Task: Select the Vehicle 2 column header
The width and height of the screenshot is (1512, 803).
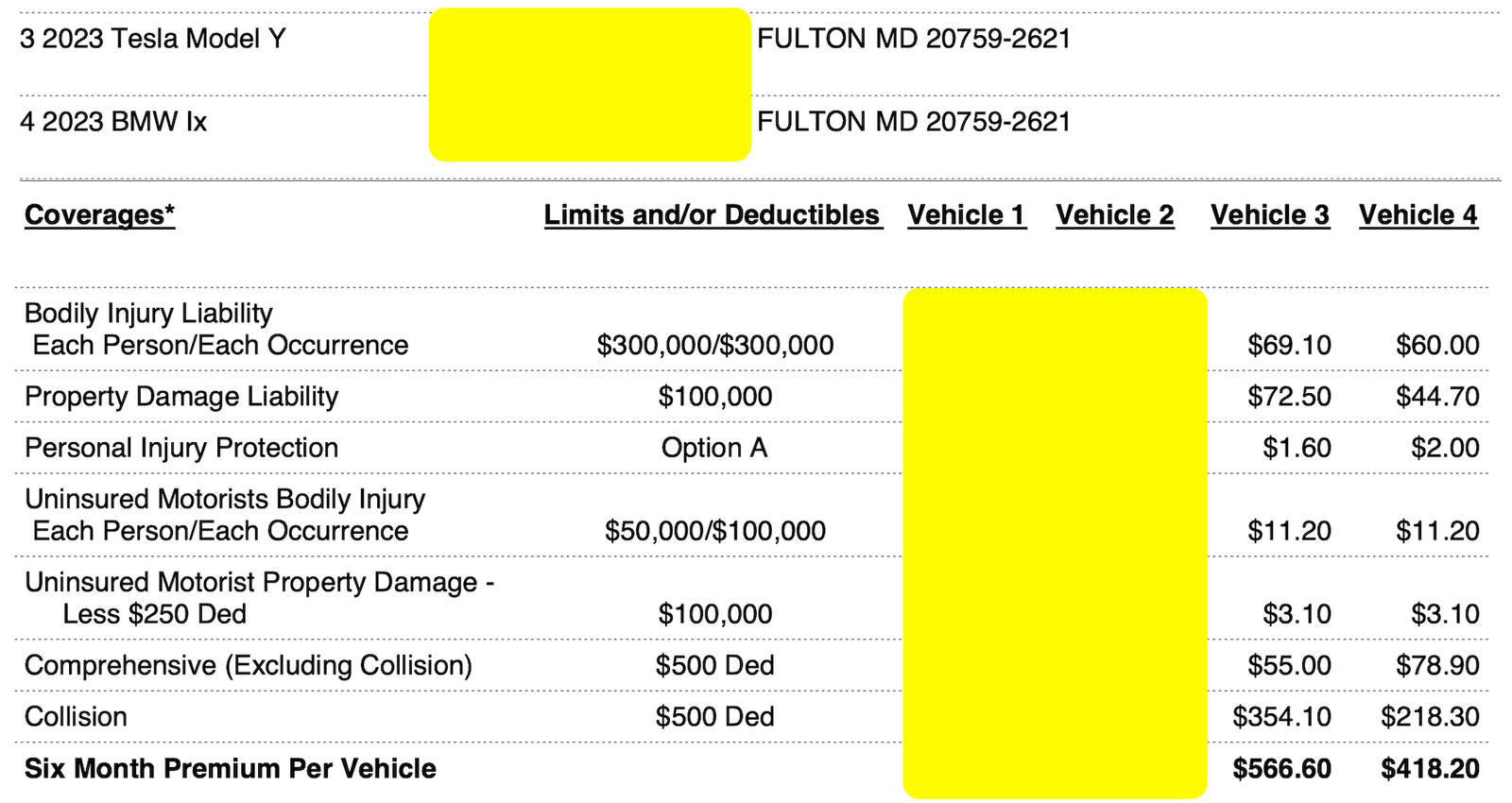Action: coord(1115,215)
